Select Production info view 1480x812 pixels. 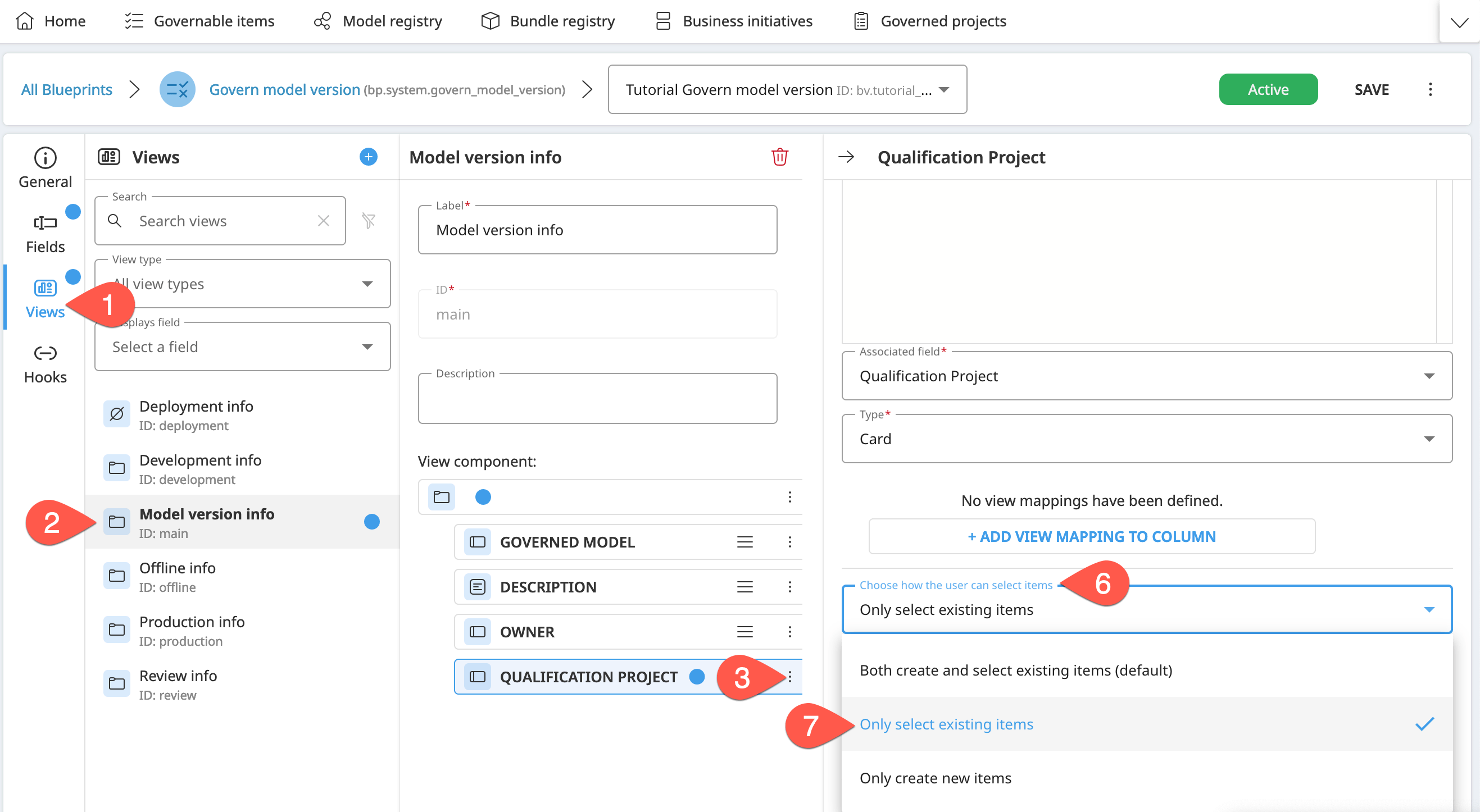pos(243,630)
